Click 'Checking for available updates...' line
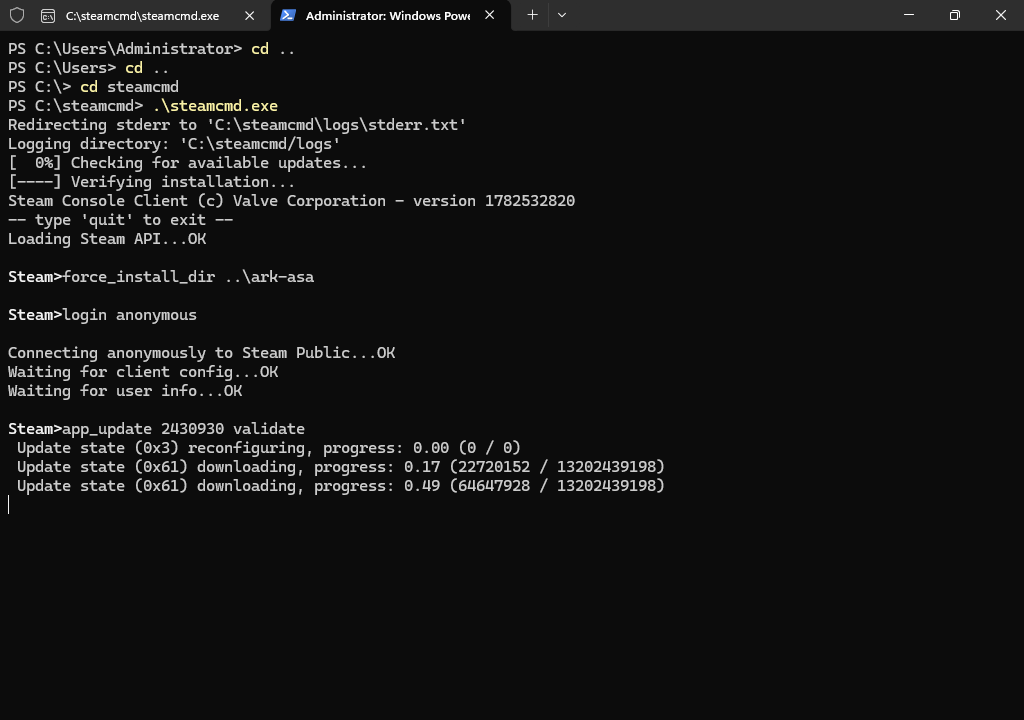Image resolution: width=1024 pixels, height=720 pixels. click(x=187, y=163)
